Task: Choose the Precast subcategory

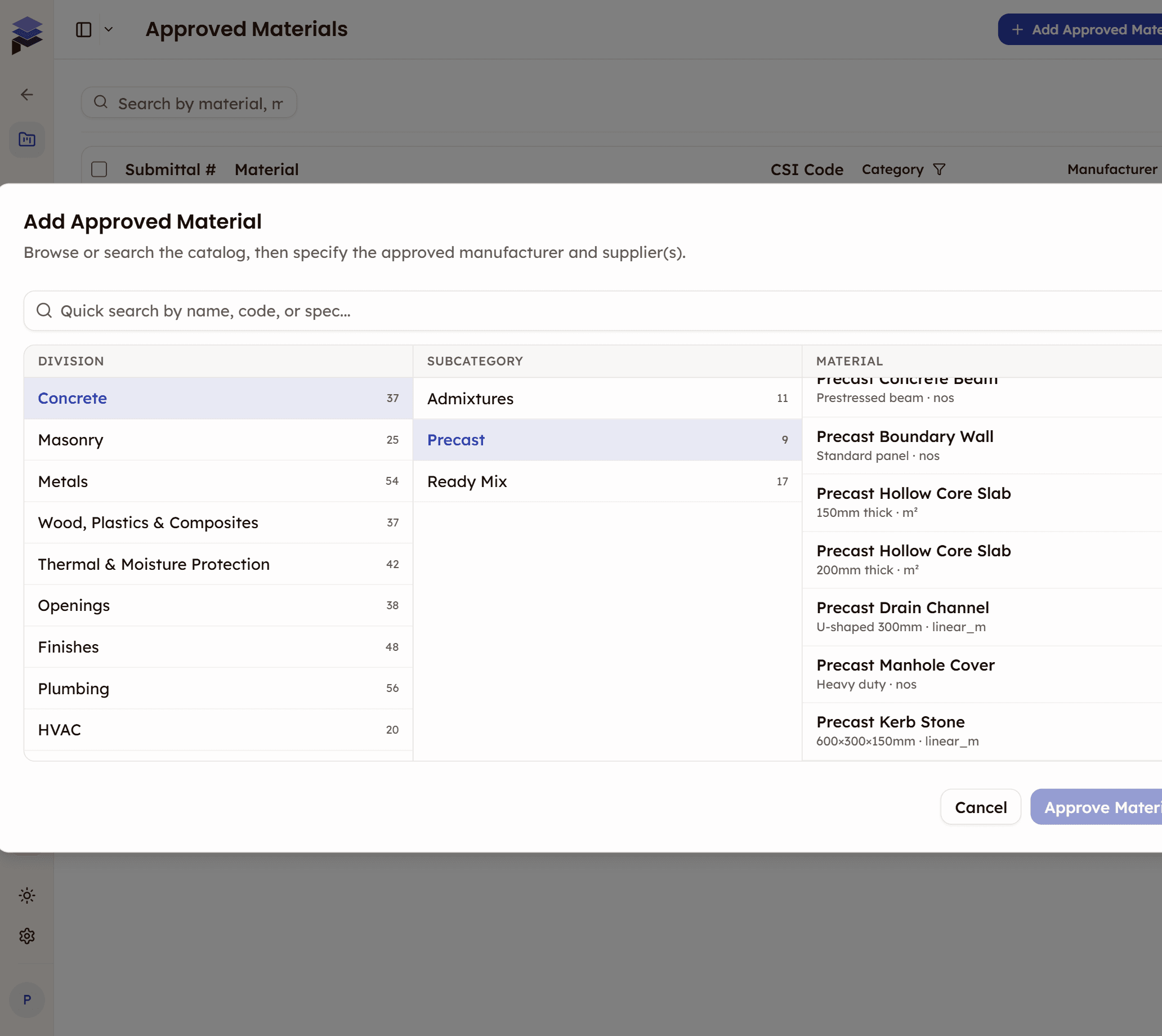Action: tap(607, 440)
